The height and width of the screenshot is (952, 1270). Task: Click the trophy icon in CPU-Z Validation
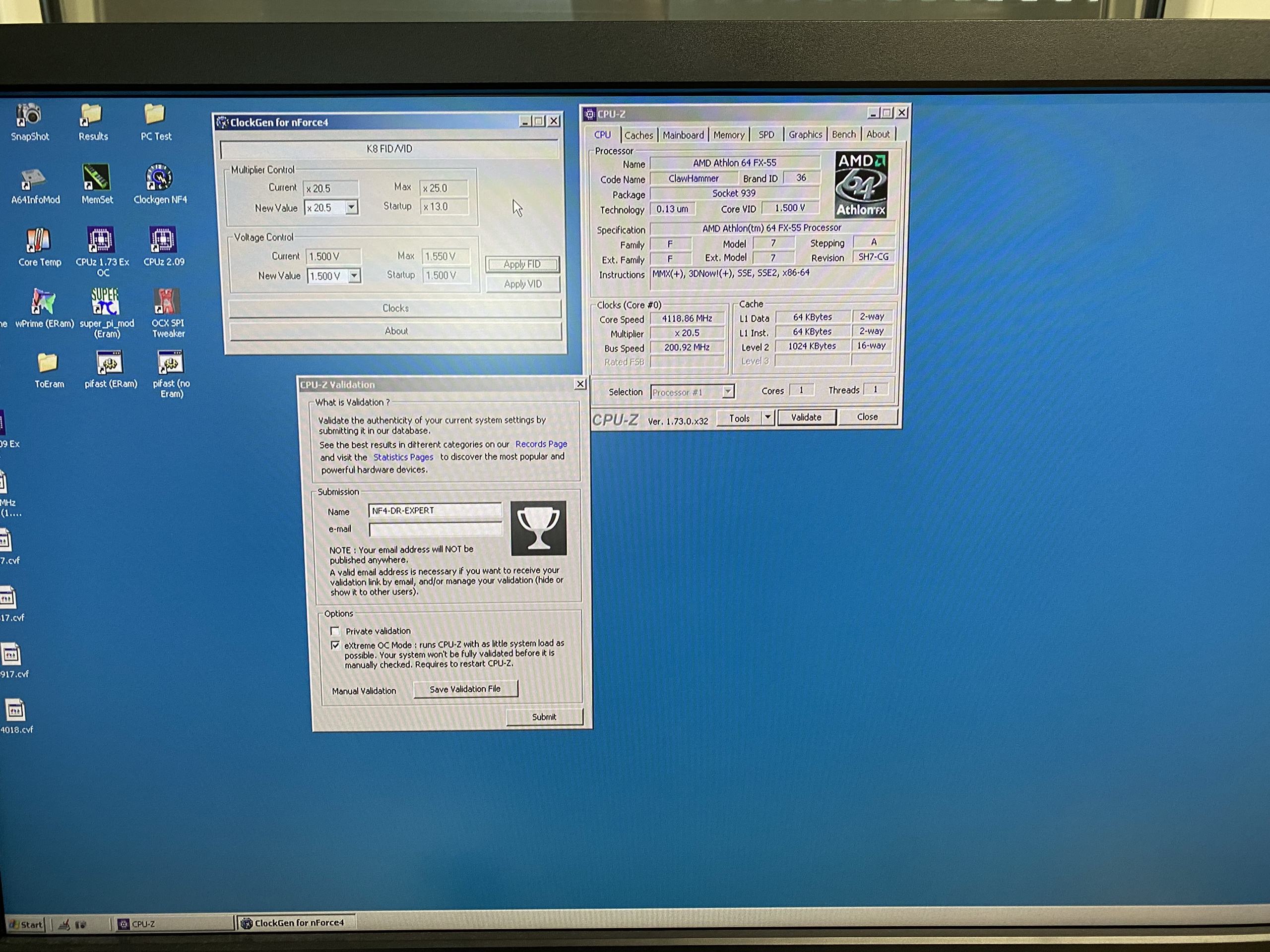tap(538, 528)
